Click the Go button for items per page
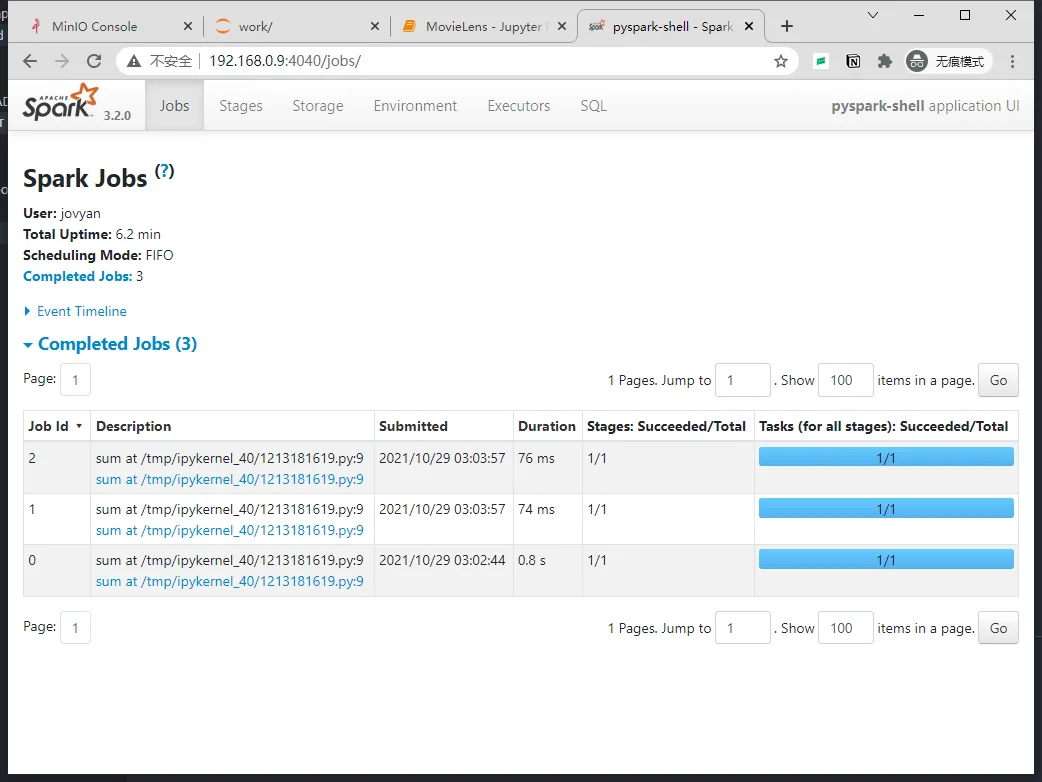This screenshot has width=1042, height=782. click(x=997, y=380)
